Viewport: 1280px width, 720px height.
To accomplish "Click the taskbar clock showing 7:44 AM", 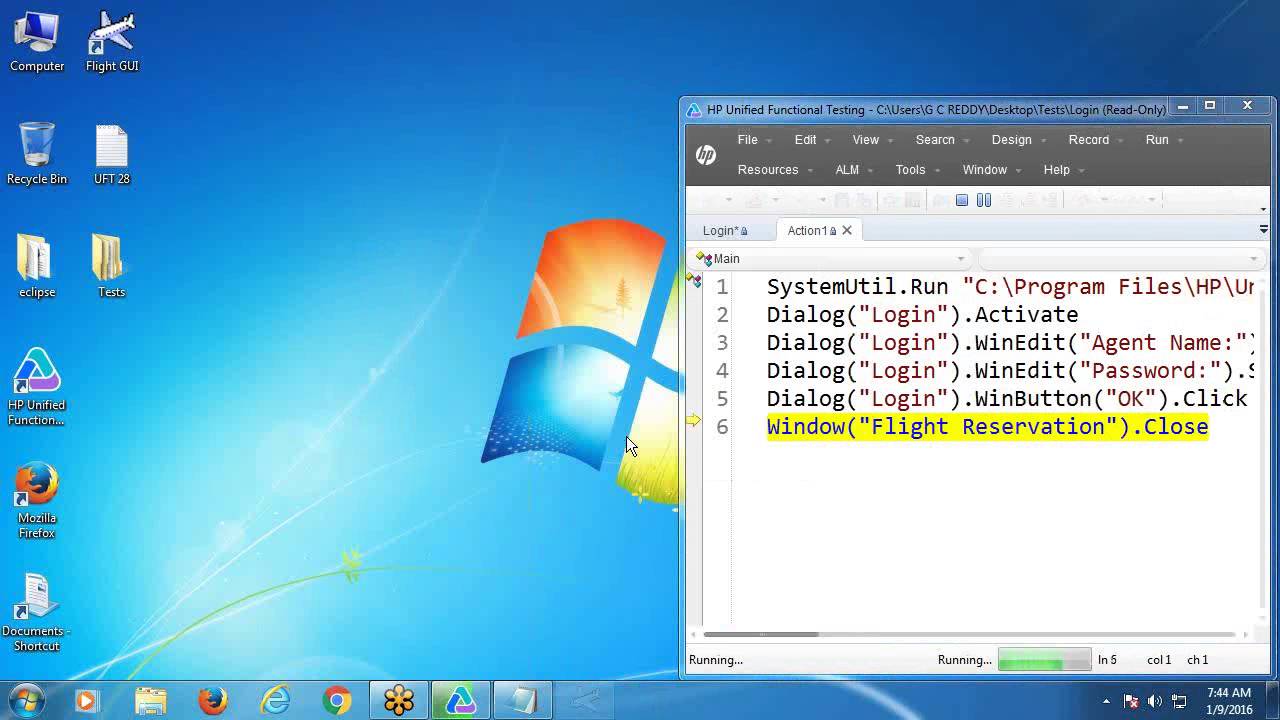I will point(1229,701).
